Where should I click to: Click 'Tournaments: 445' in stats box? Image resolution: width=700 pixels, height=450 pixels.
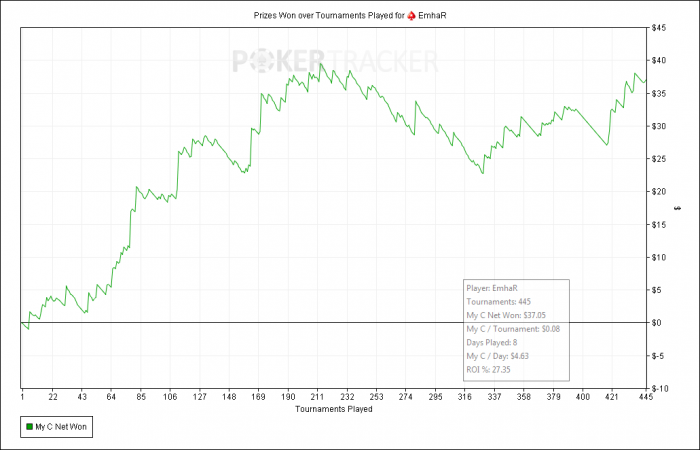(499, 302)
